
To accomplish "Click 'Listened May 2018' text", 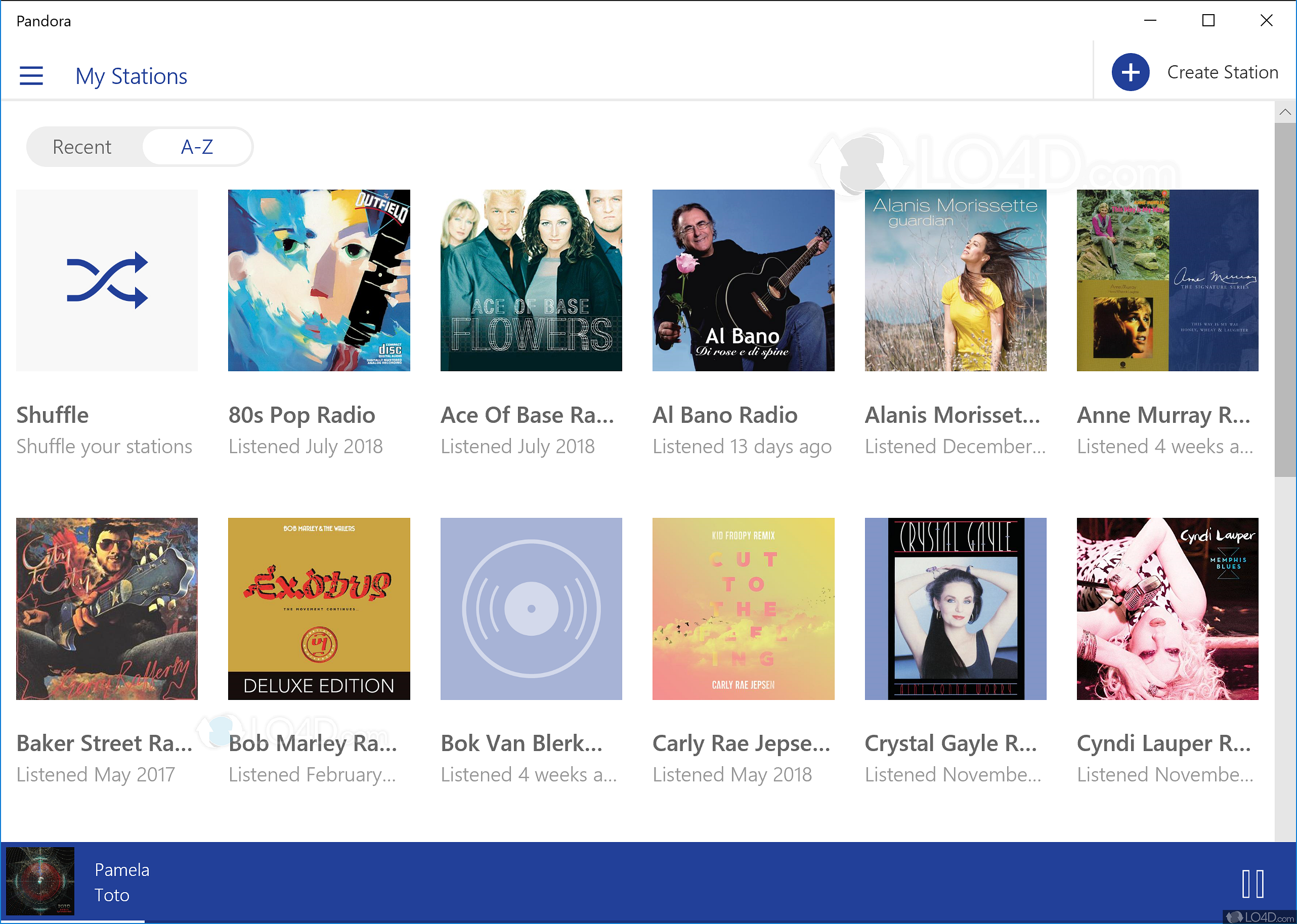I will pyautogui.click(x=732, y=774).
